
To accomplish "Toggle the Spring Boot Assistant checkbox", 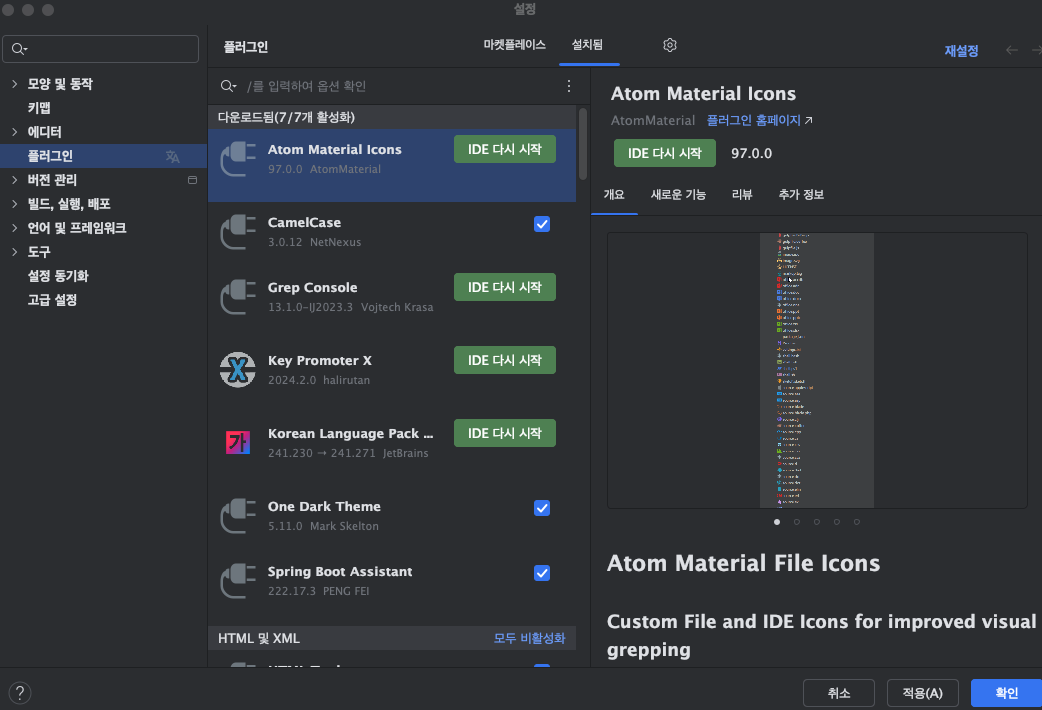I will click(542, 573).
